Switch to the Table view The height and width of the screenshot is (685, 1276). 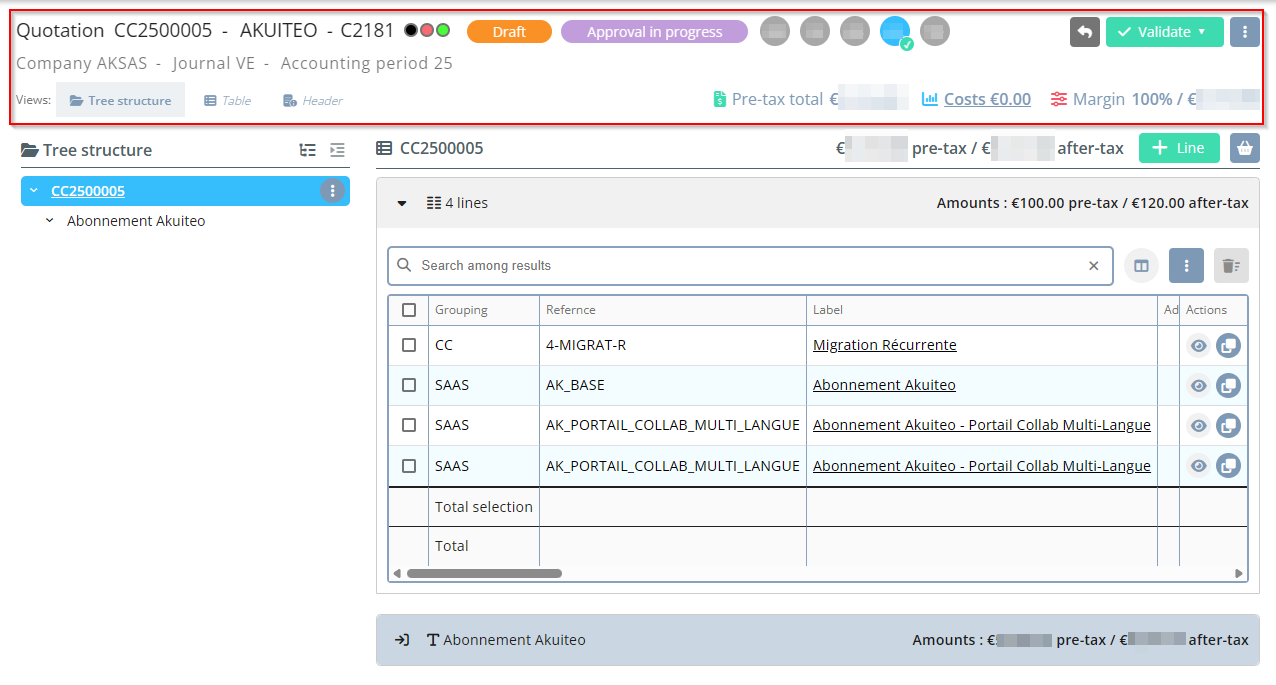(227, 101)
